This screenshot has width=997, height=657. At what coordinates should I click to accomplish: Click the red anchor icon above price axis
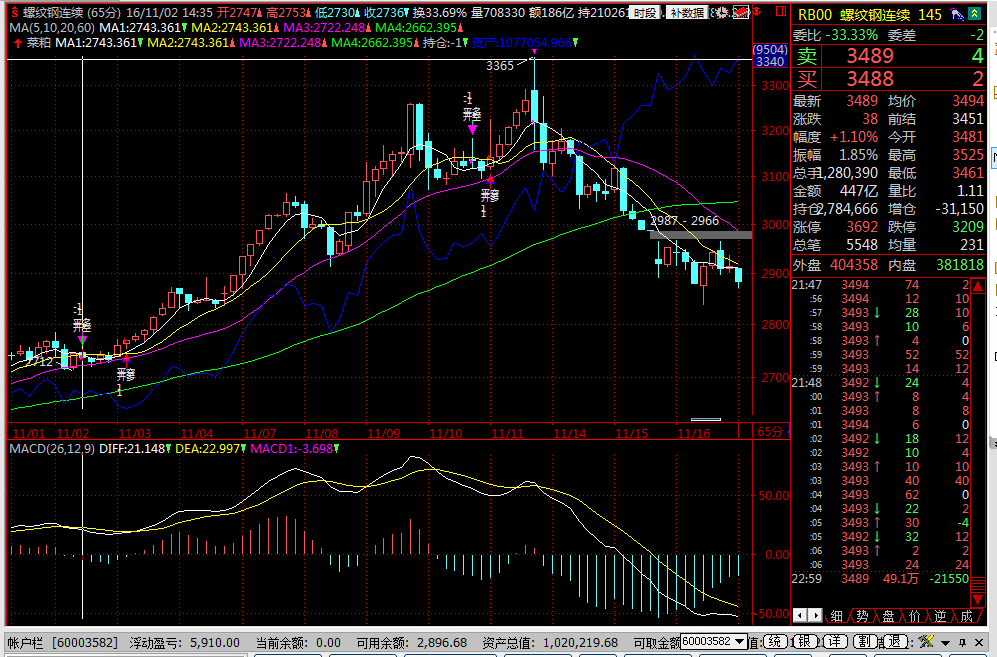pyautogui.click(x=757, y=12)
